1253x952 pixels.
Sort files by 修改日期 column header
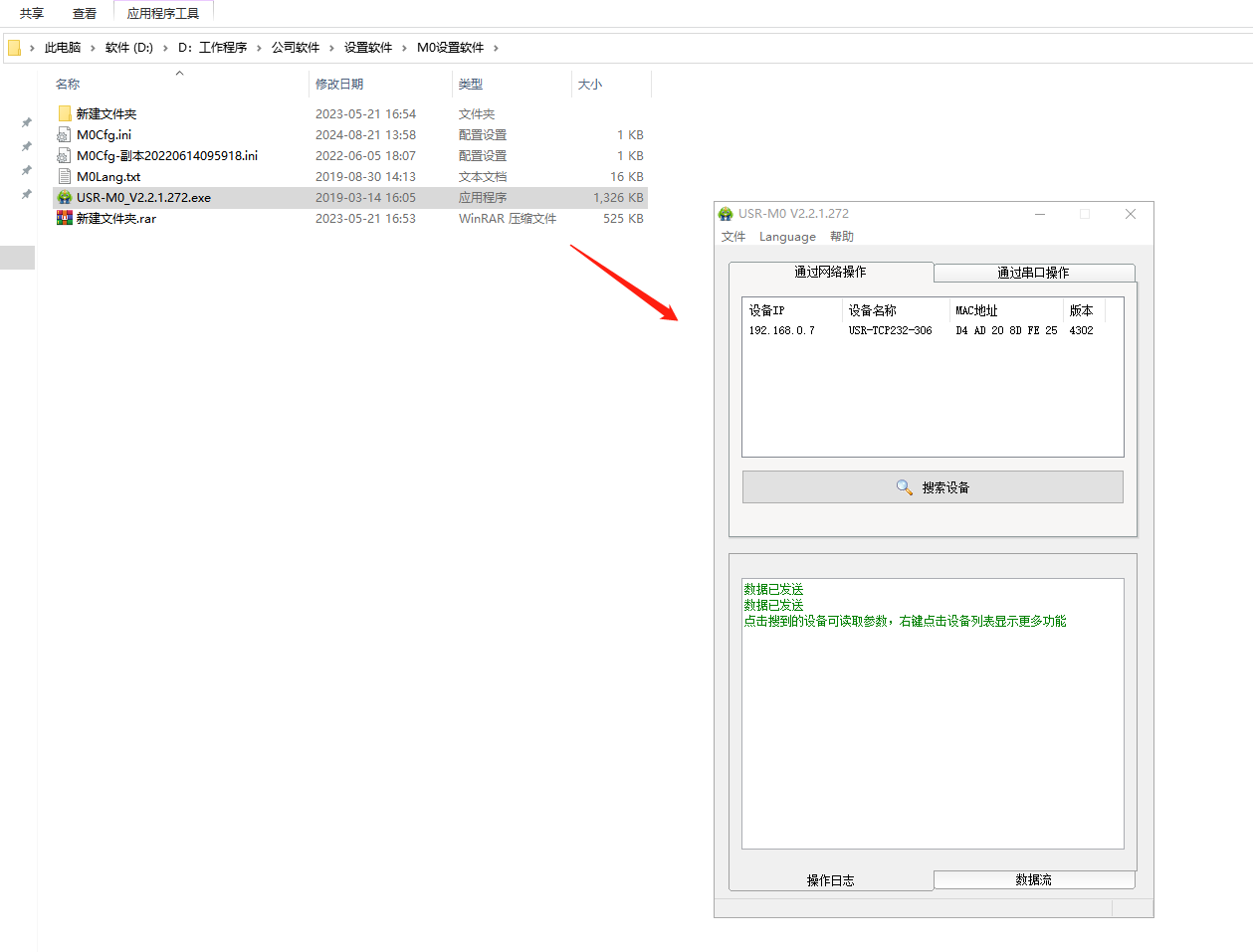(339, 85)
